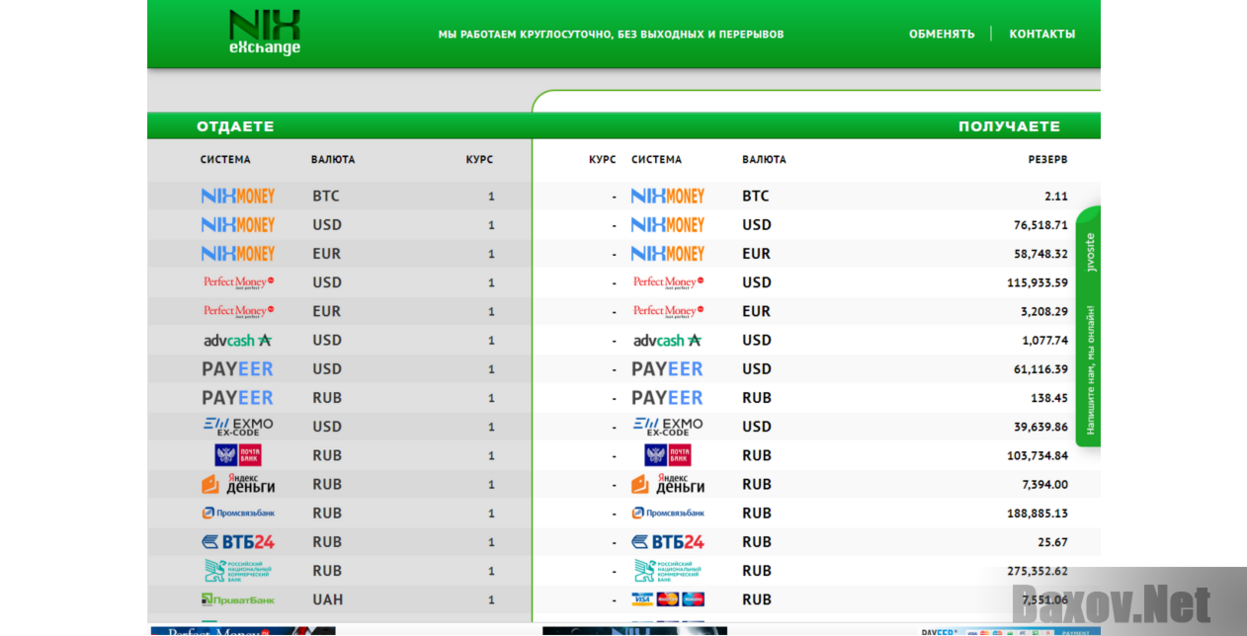Receive via Visa MasterCard RUB

point(817,600)
